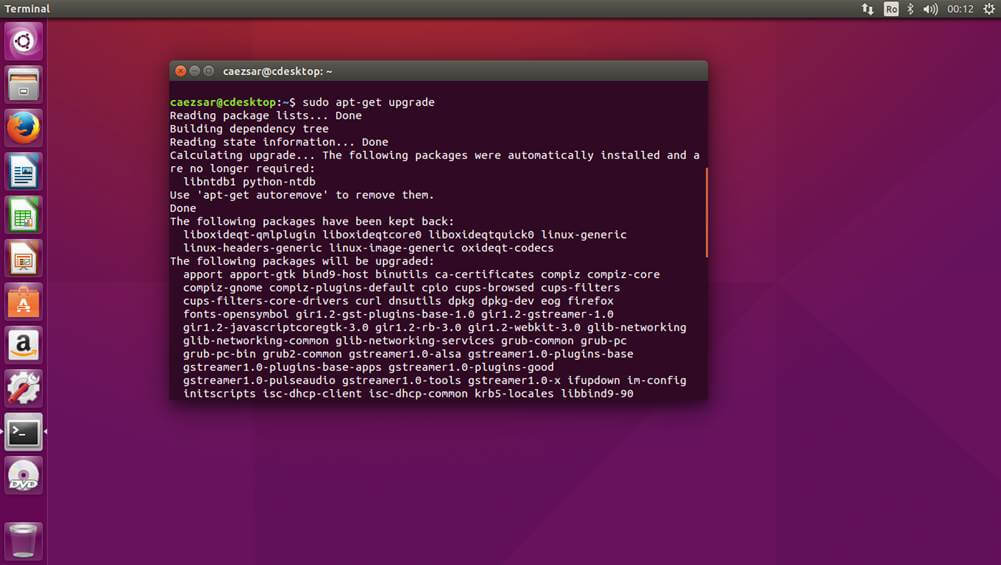
Task: Select the Terminal icon in launcher
Action: pos(23,432)
